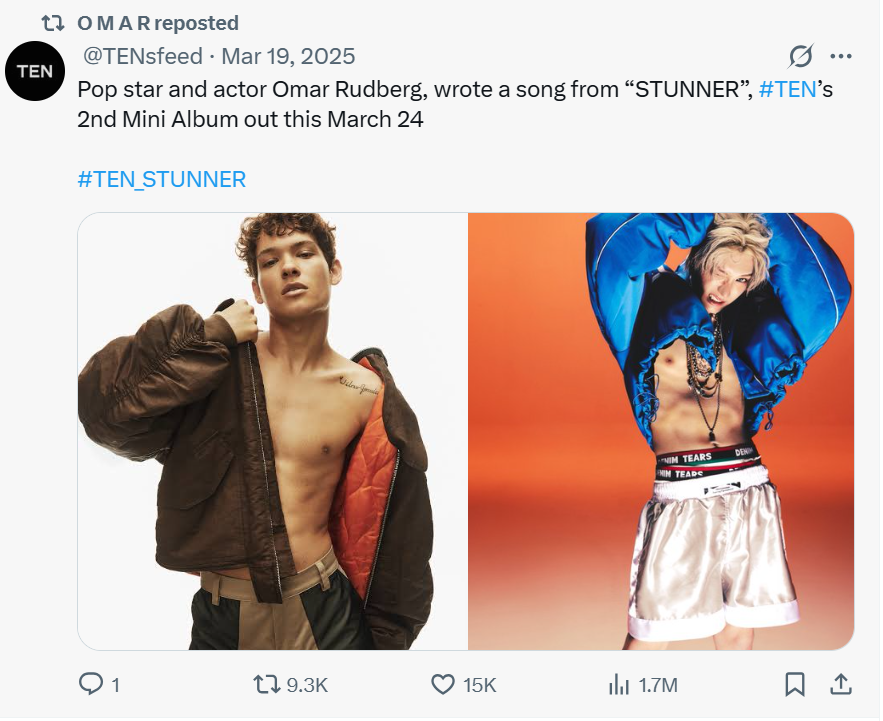The image size is (883, 721).
Task: Enlarge the left photo with brown jacket
Action: point(273,431)
